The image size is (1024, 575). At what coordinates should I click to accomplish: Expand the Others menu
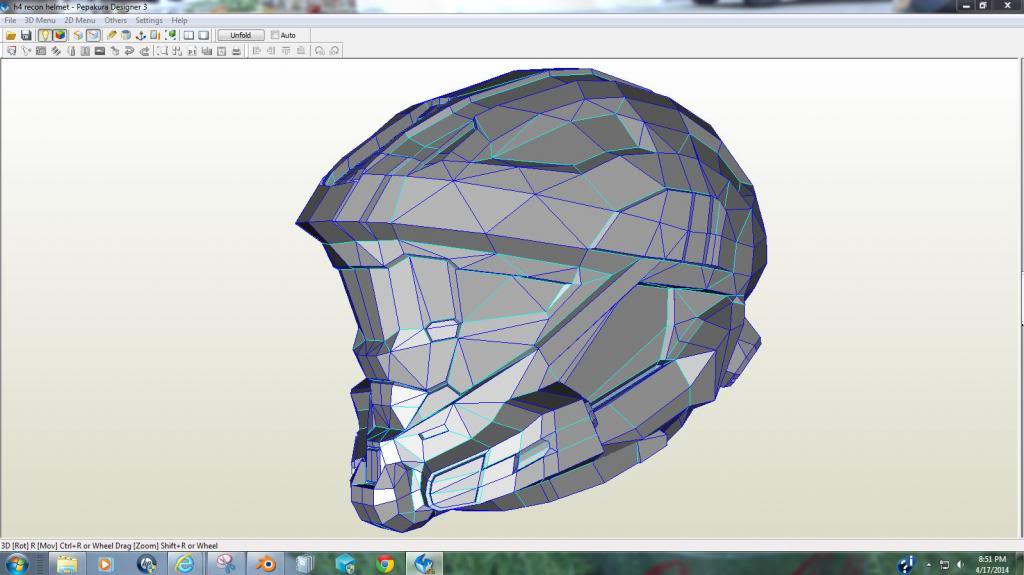click(116, 20)
